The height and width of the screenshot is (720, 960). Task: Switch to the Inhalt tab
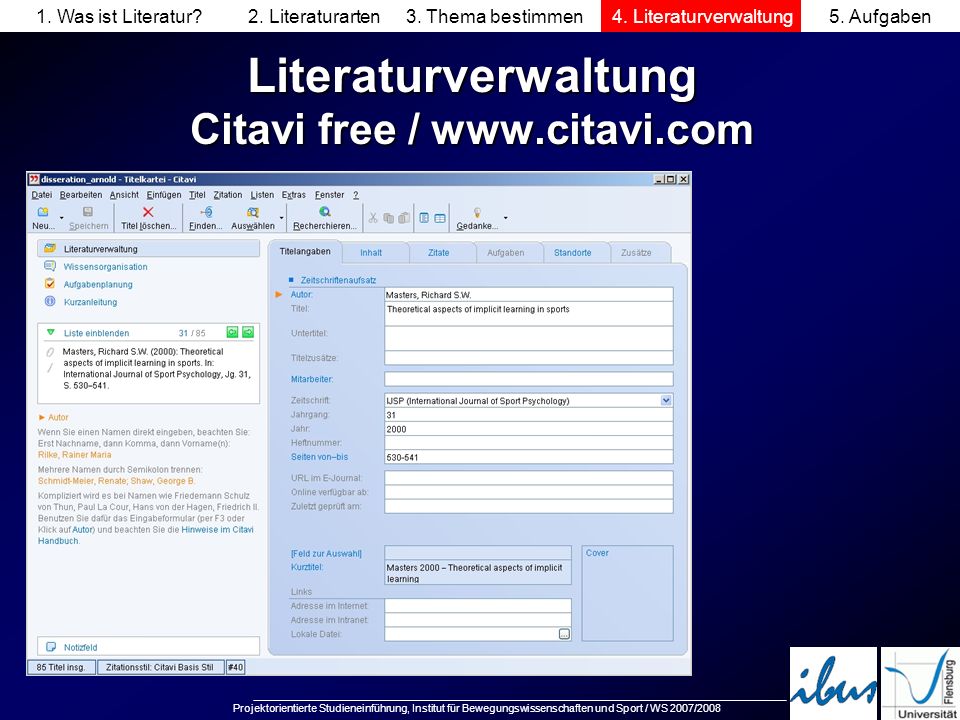pyautogui.click(x=371, y=252)
